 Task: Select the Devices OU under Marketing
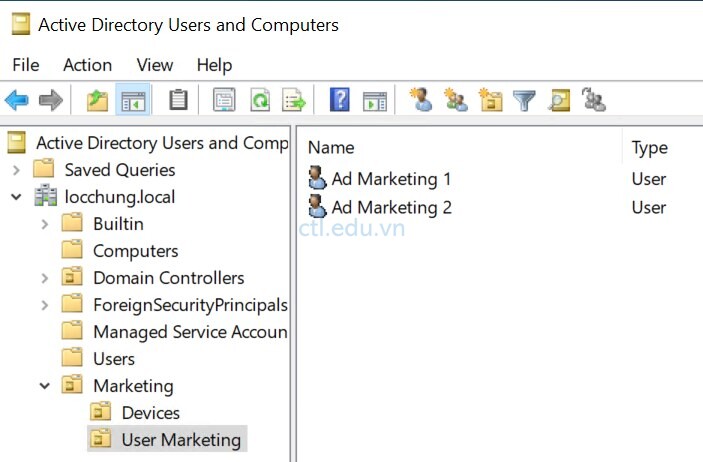tap(151, 413)
